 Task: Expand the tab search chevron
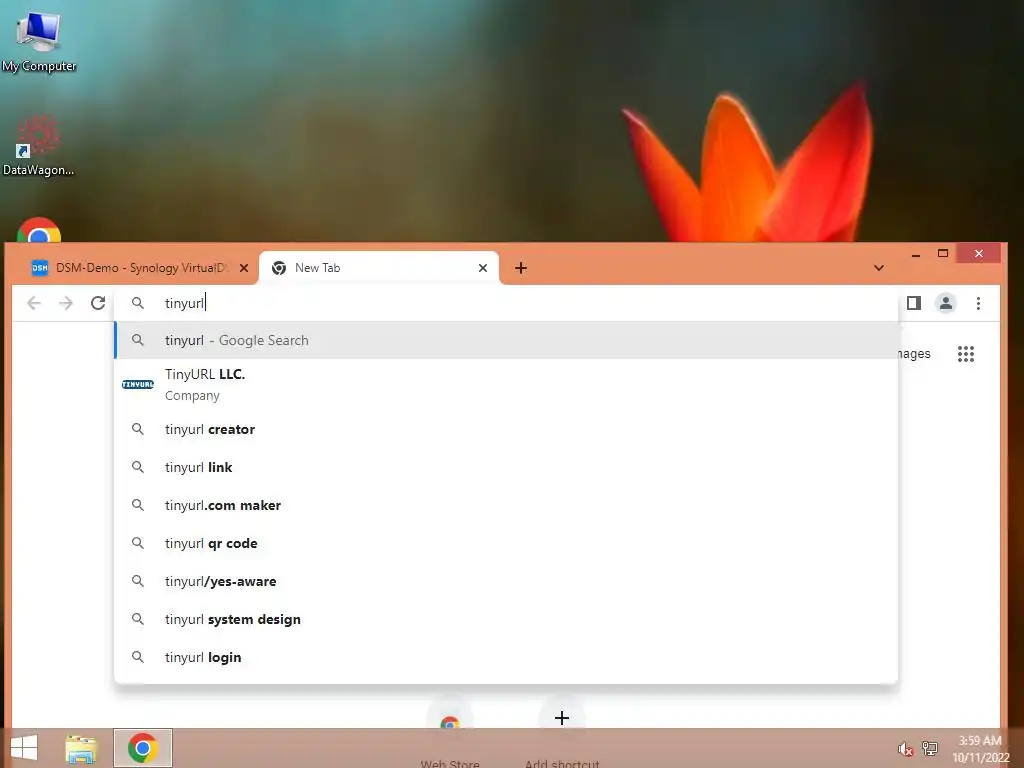point(879,268)
